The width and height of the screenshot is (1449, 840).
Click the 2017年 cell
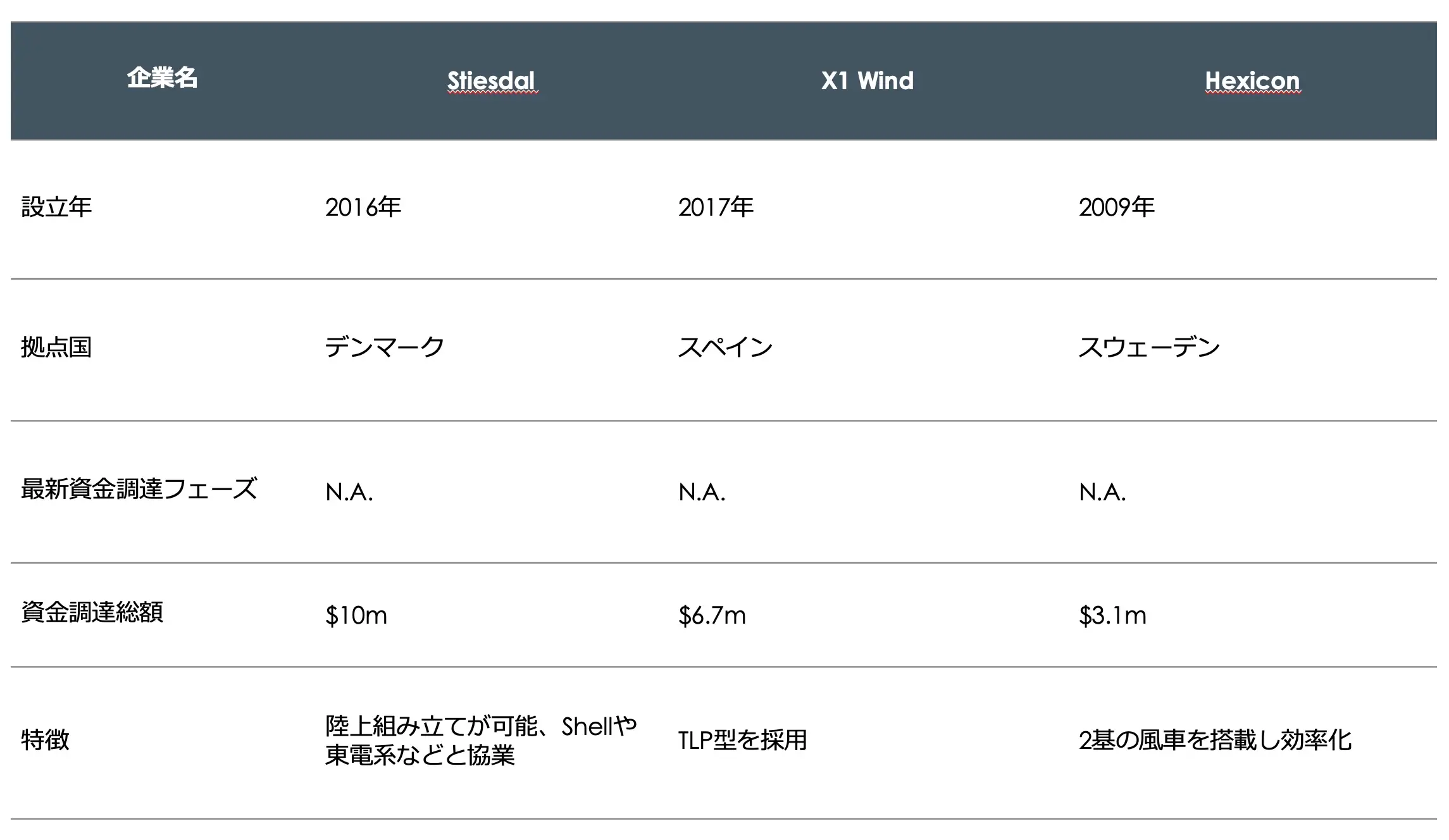716,207
